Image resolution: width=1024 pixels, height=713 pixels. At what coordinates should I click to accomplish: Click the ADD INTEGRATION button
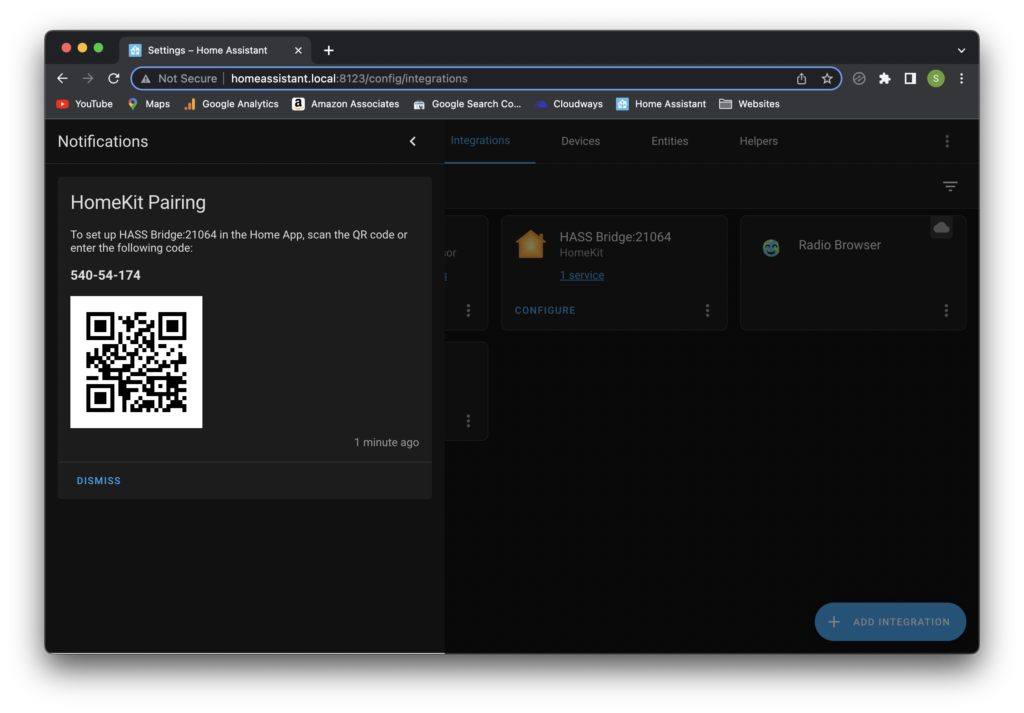pyautogui.click(x=890, y=621)
